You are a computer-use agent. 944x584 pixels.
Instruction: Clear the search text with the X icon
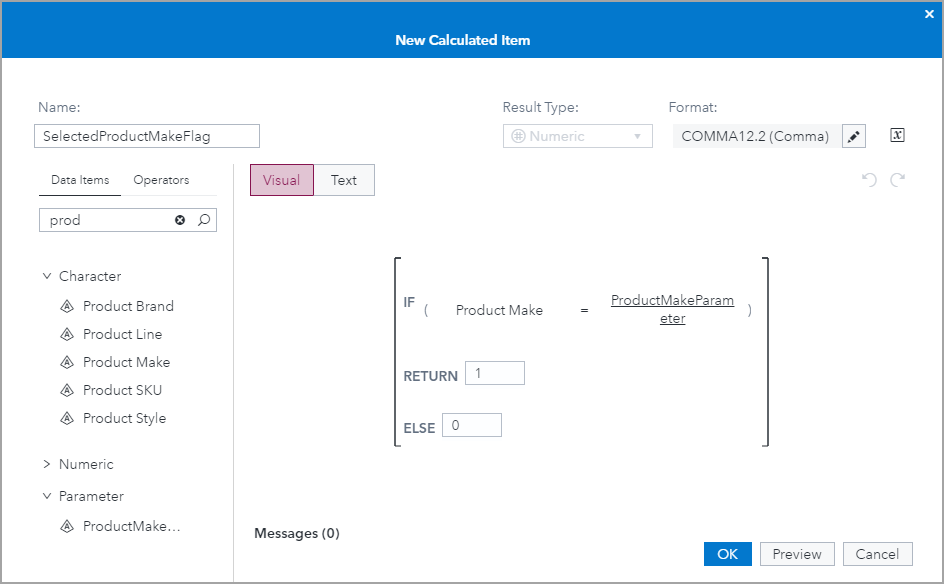[180, 220]
